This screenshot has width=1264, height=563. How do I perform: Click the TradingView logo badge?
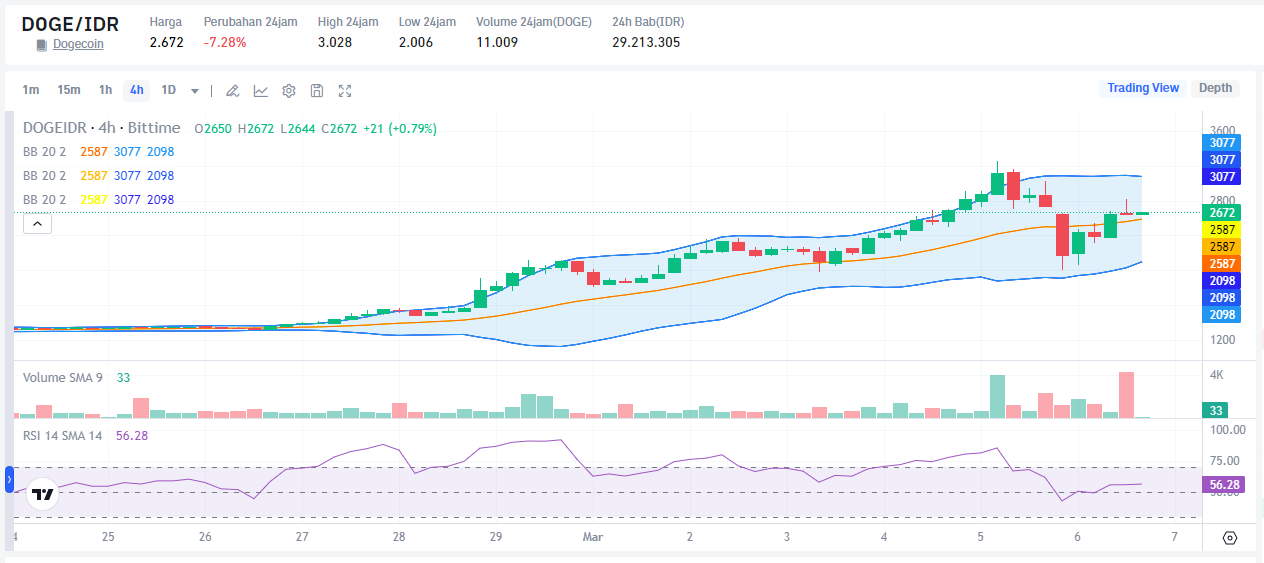point(42,494)
